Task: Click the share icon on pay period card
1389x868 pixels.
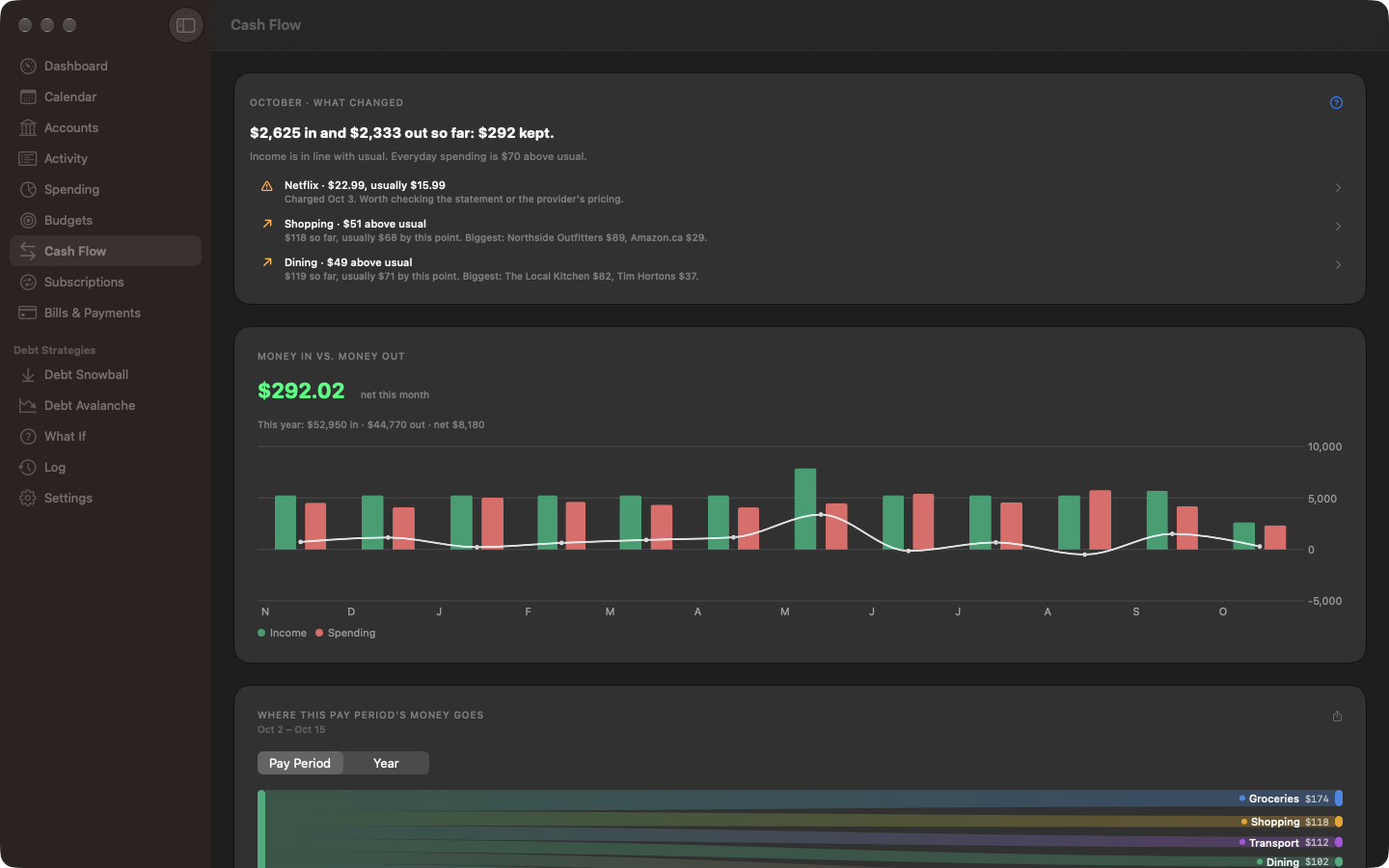Action: coord(1337,716)
